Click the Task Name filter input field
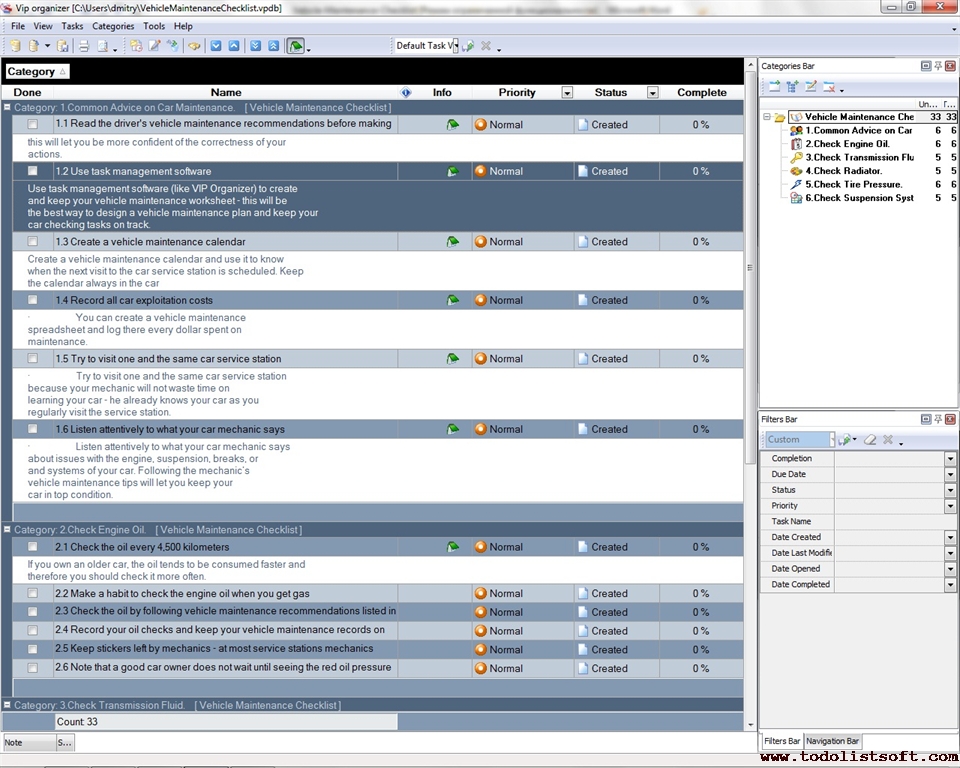The height and width of the screenshot is (768, 960). point(888,521)
